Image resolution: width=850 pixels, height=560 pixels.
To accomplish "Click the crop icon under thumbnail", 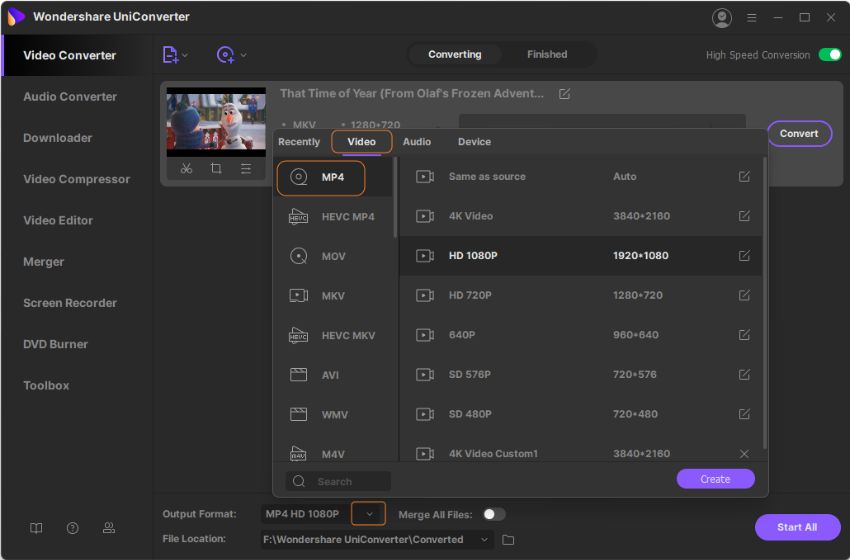I will [x=216, y=168].
